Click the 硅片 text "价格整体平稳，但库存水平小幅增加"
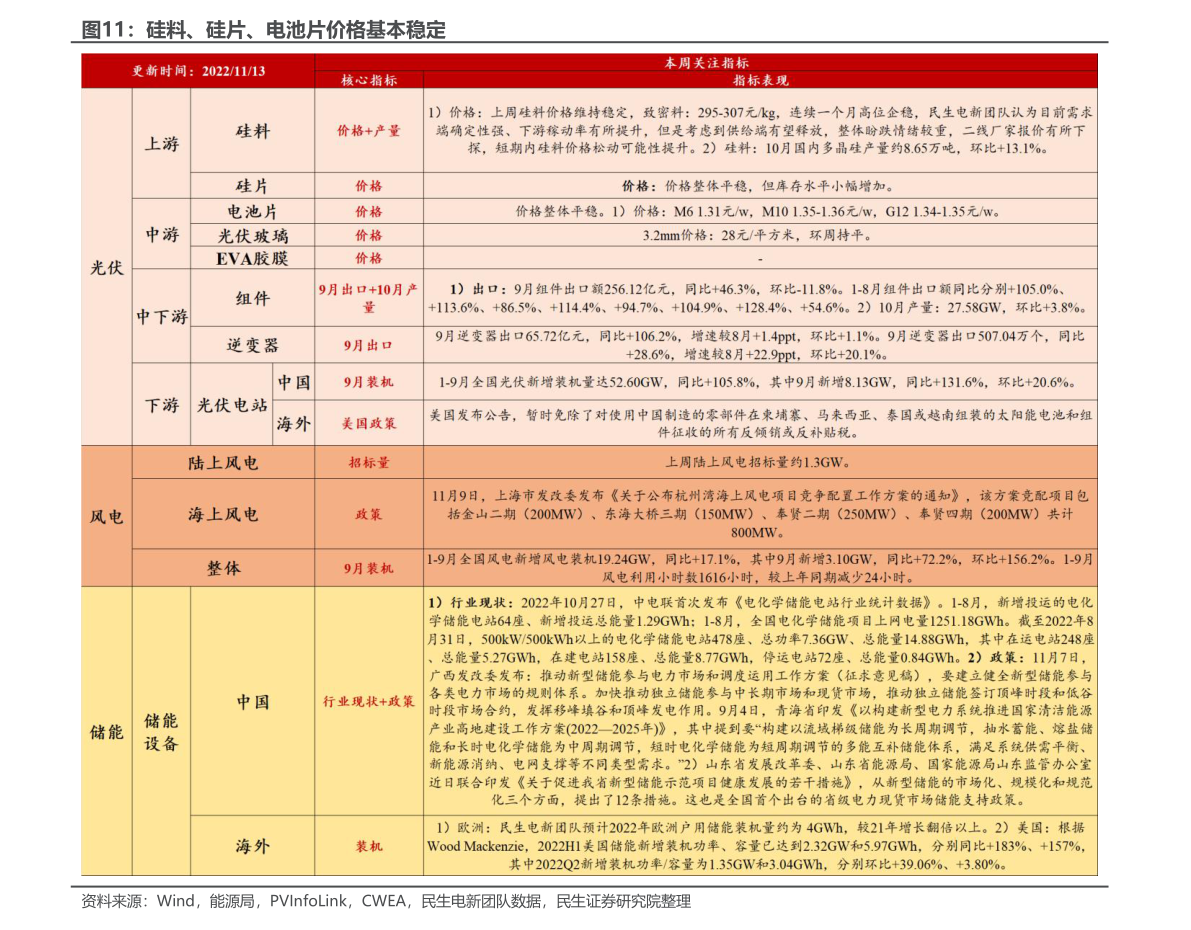Image resolution: width=1191 pixels, height=930 pixels. (x=760, y=186)
